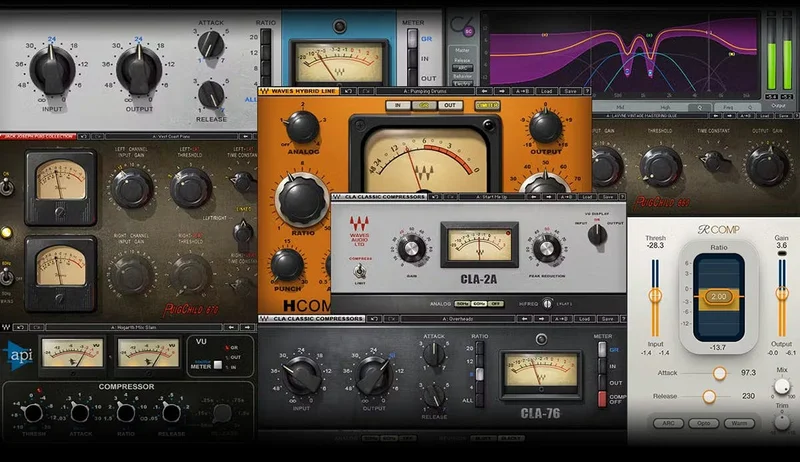This screenshot has width=800, height=462.
Task: Click the API compressor Release knob
Action: [171, 413]
